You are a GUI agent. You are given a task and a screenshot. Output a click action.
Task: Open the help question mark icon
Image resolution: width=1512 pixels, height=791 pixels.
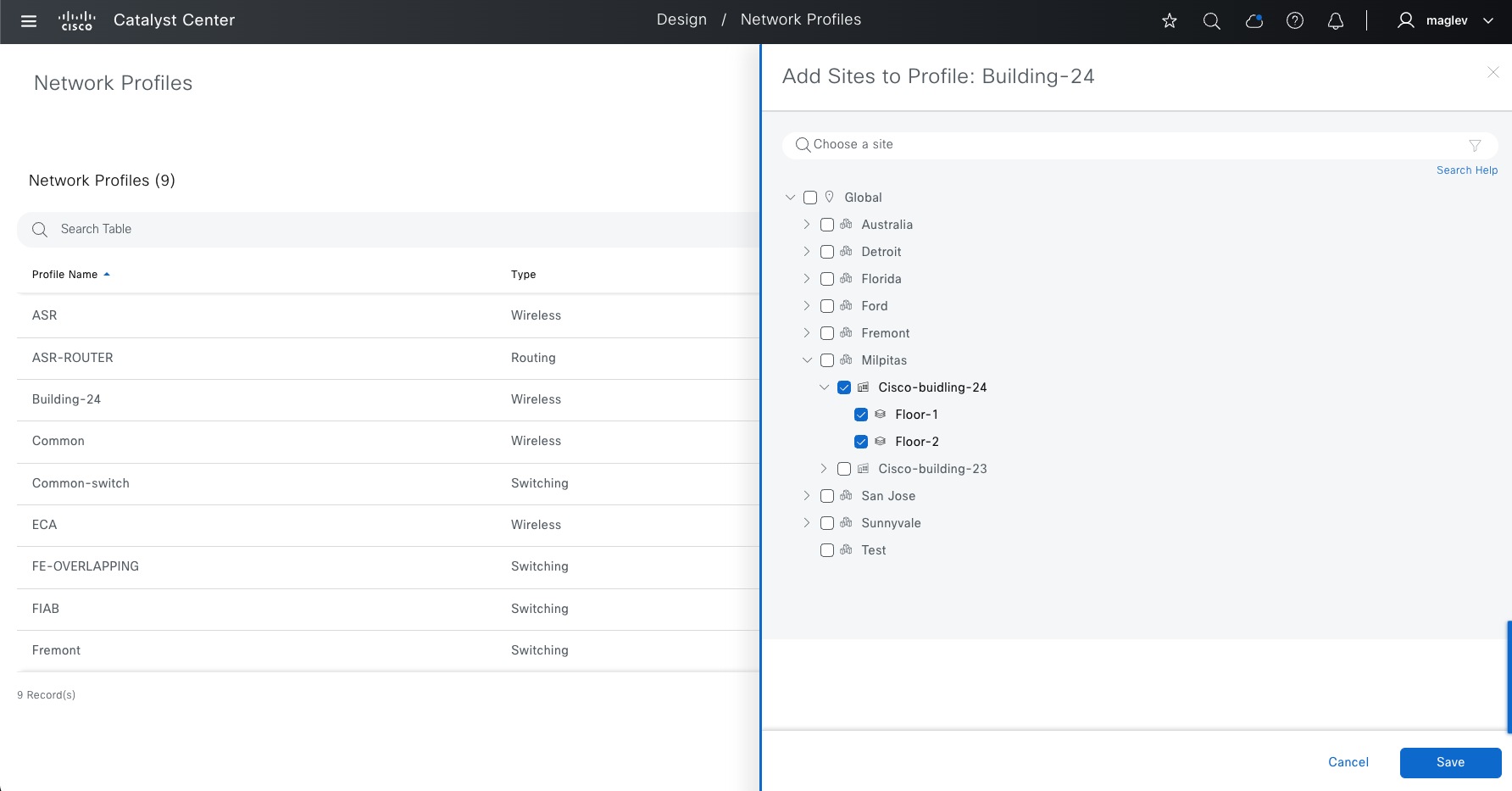[x=1295, y=21]
